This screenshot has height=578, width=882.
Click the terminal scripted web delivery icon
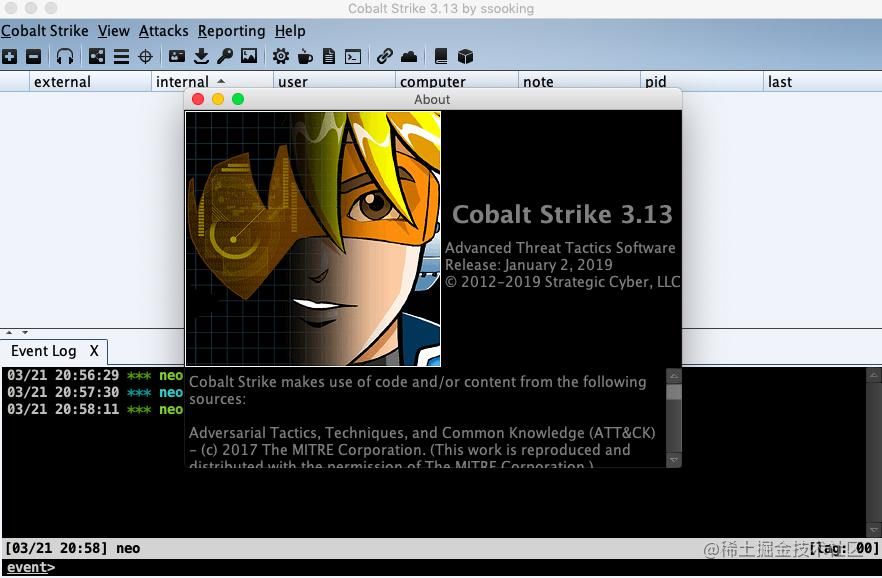[x=353, y=56]
